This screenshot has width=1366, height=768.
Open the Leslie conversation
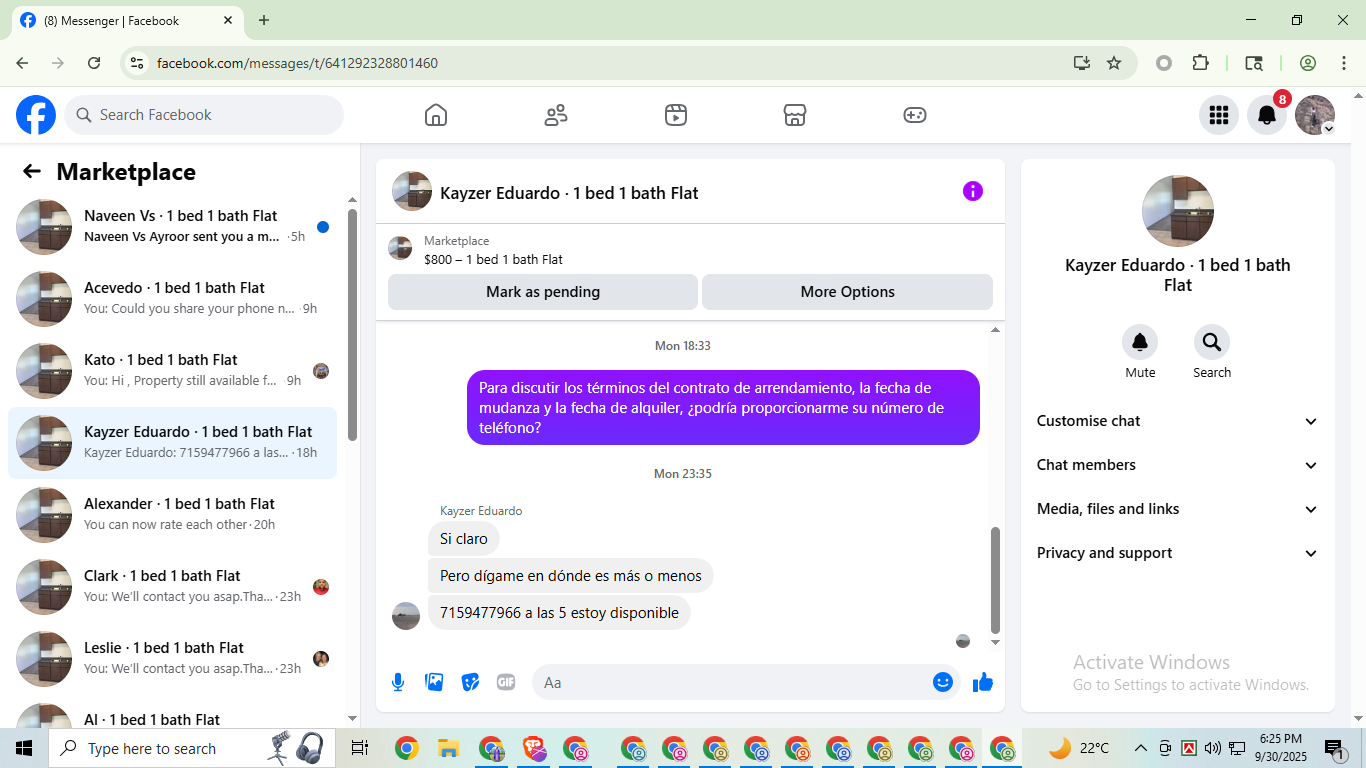(x=172, y=659)
